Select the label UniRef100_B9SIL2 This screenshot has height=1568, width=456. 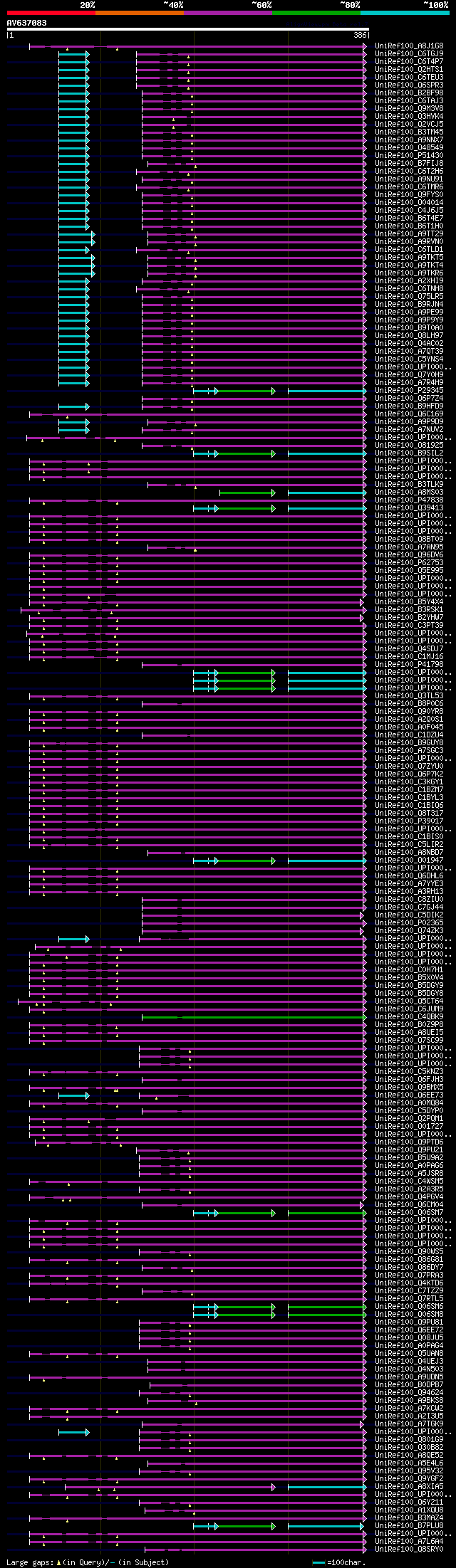[x=409, y=453]
